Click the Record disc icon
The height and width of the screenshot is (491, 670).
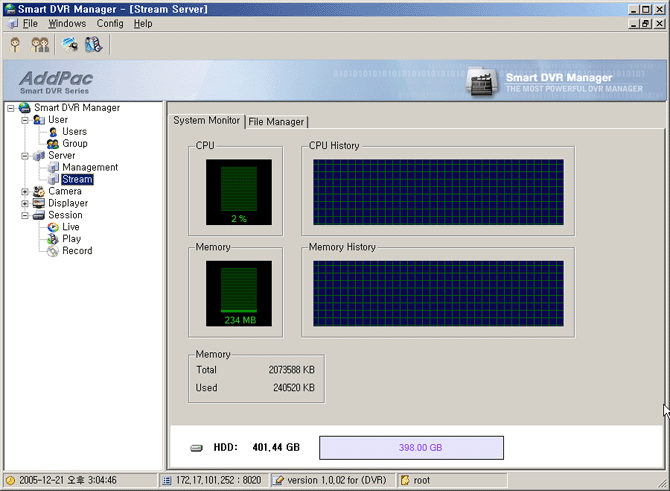[53, 251]
